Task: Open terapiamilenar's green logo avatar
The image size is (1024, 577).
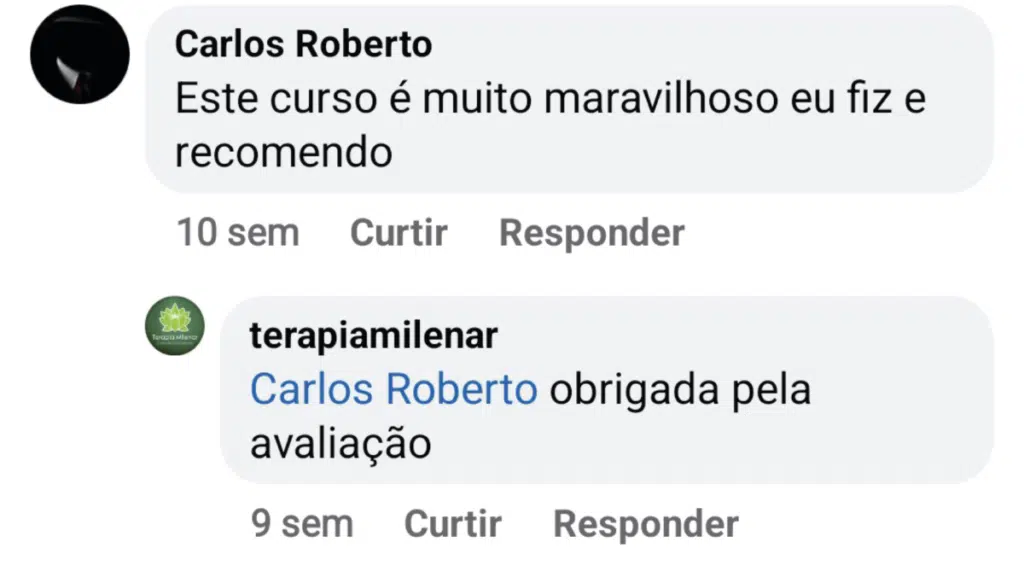Action: 174,327
